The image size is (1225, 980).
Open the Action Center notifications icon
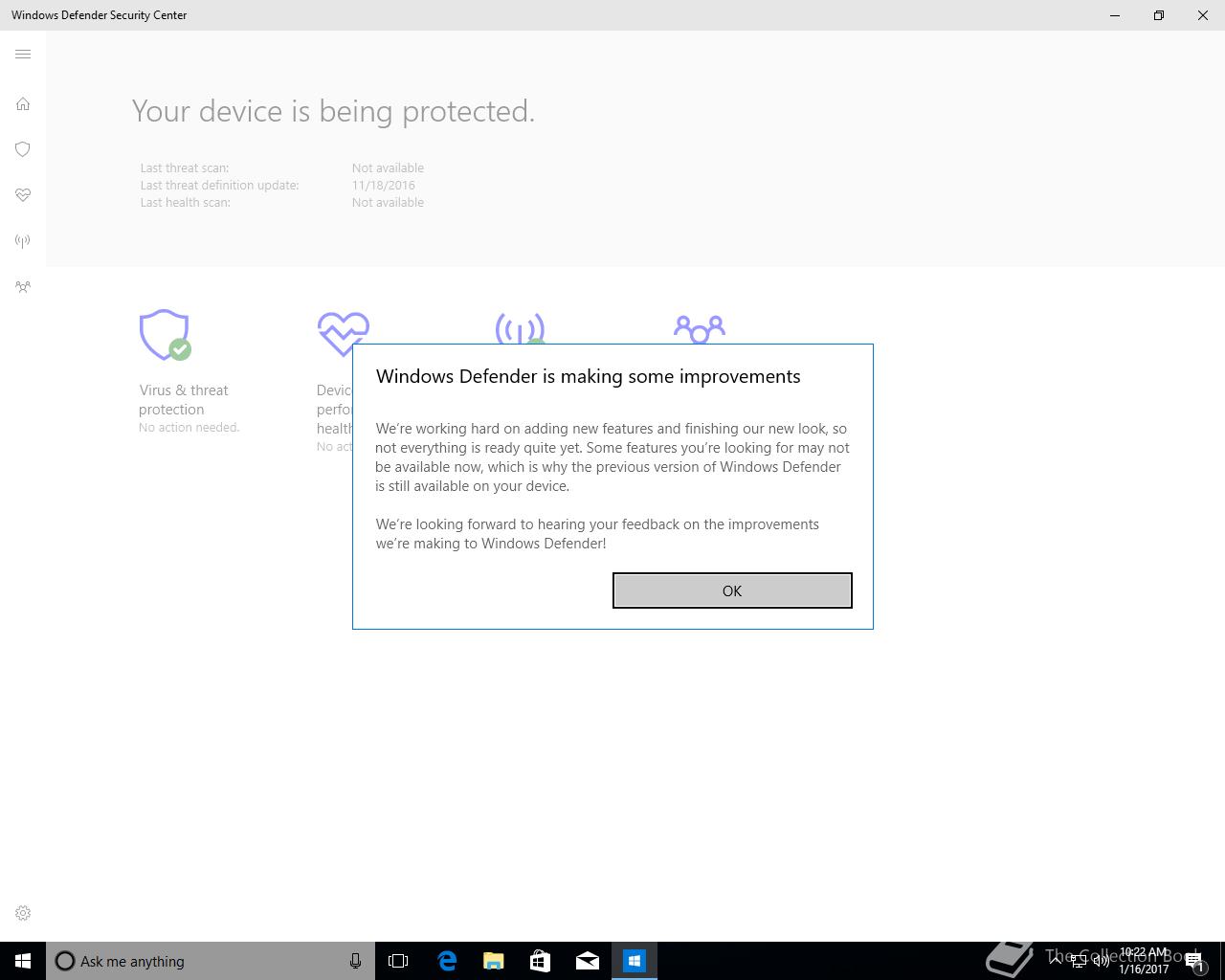coord(1195,962)
